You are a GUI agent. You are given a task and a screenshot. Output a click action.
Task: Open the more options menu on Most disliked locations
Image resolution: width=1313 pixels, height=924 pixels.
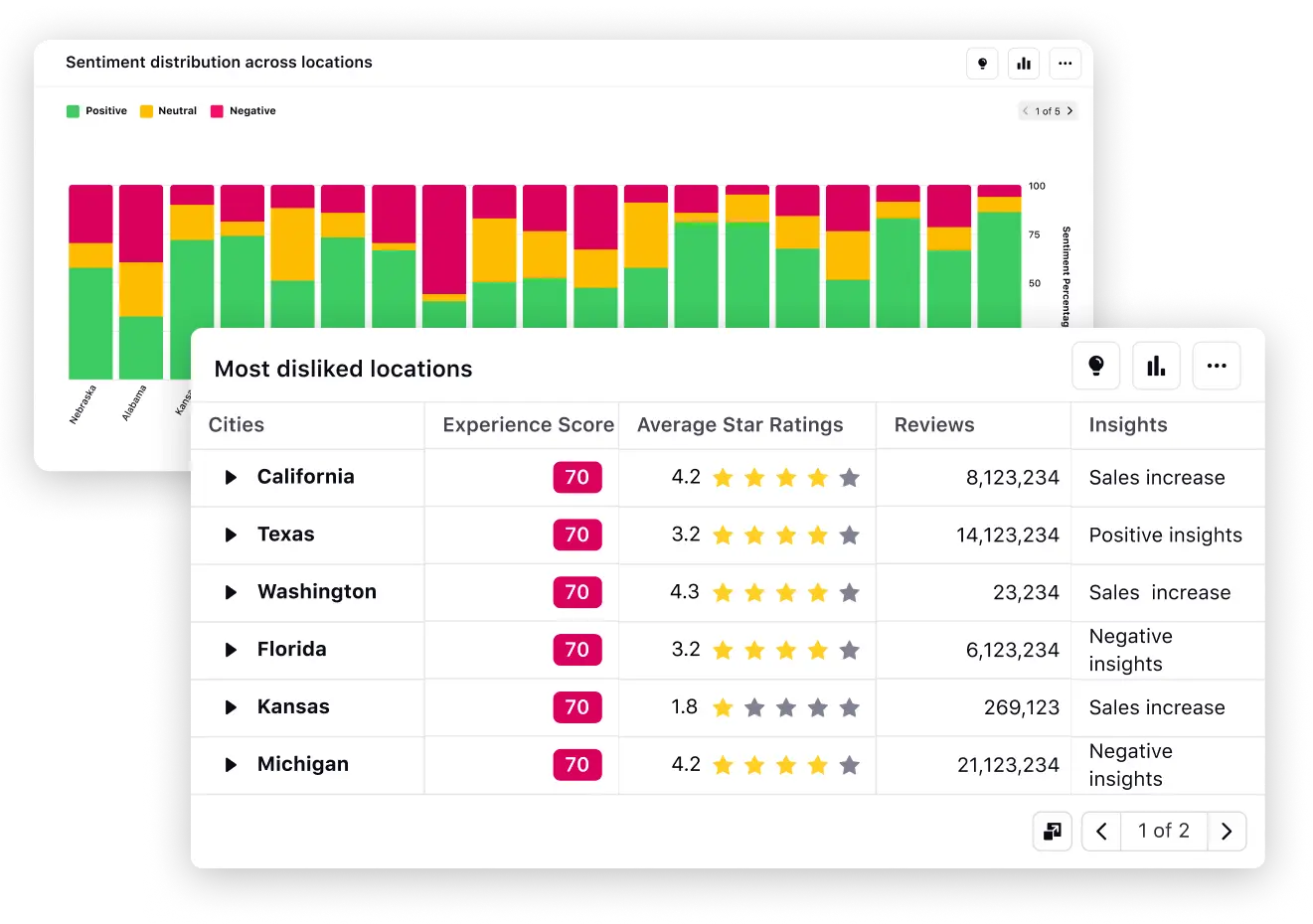tap(1216, 366)
